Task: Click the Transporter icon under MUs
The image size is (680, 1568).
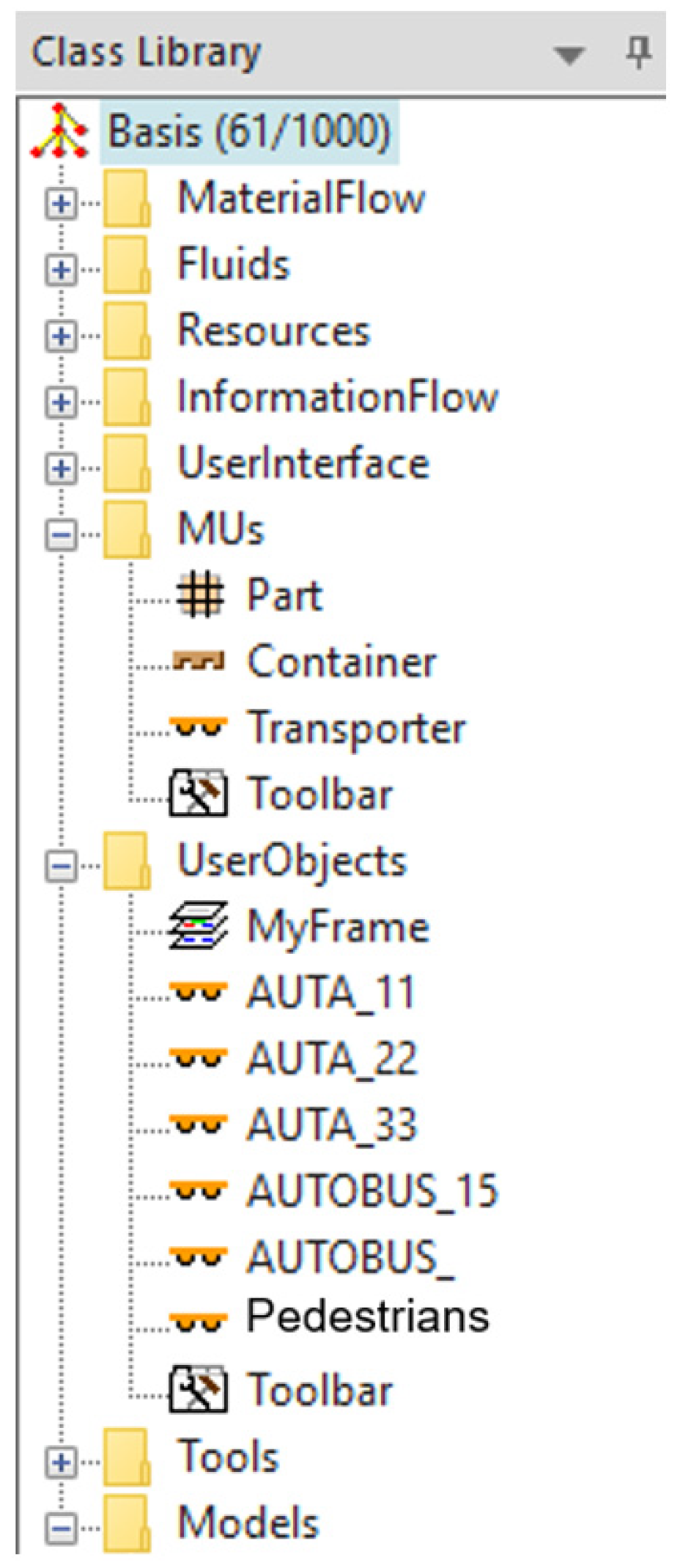Action: (x=199, y=726)
